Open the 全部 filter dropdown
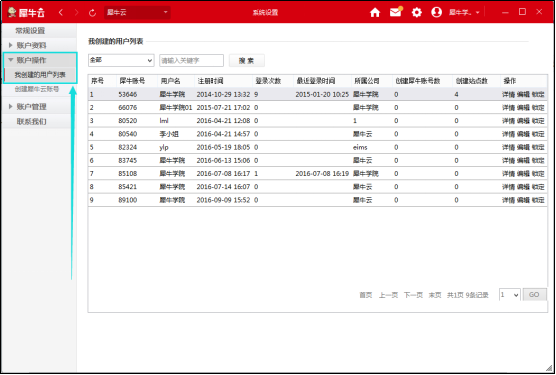Viewport: 556px width, 375px height. [121, 60]
